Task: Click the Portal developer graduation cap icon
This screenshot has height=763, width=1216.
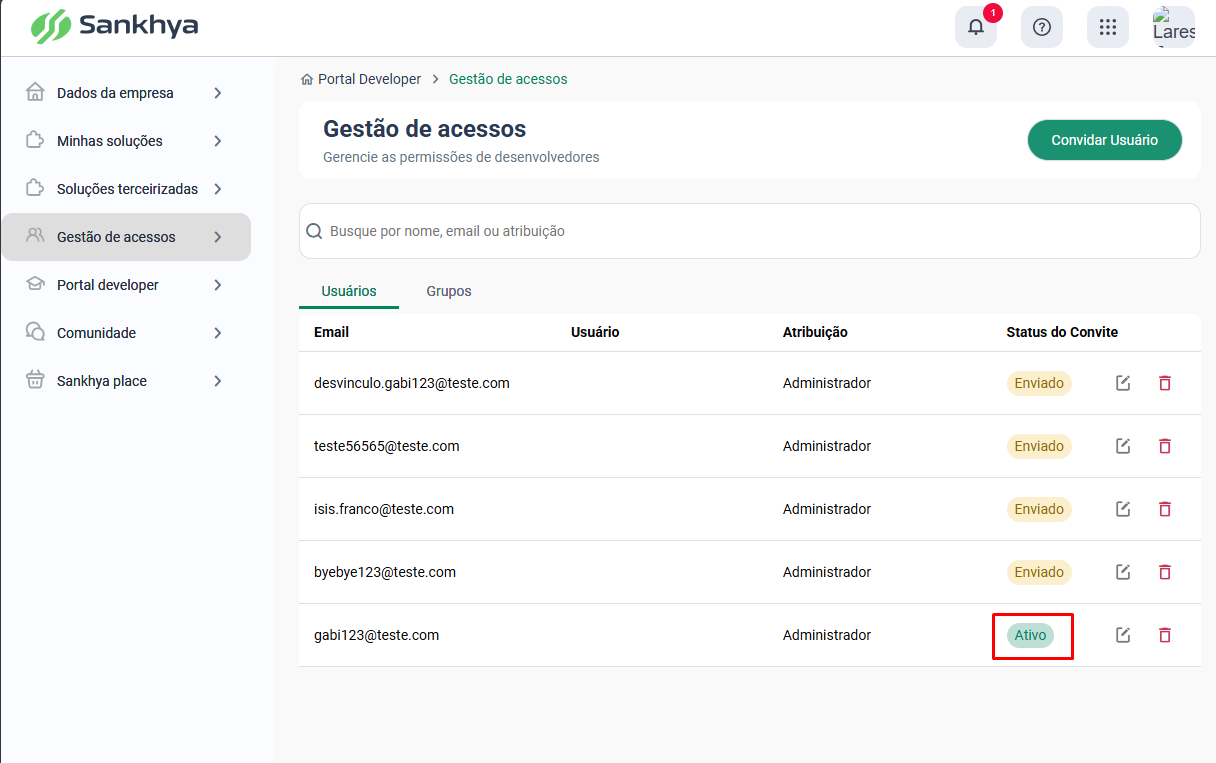Action: coord(35,284)
